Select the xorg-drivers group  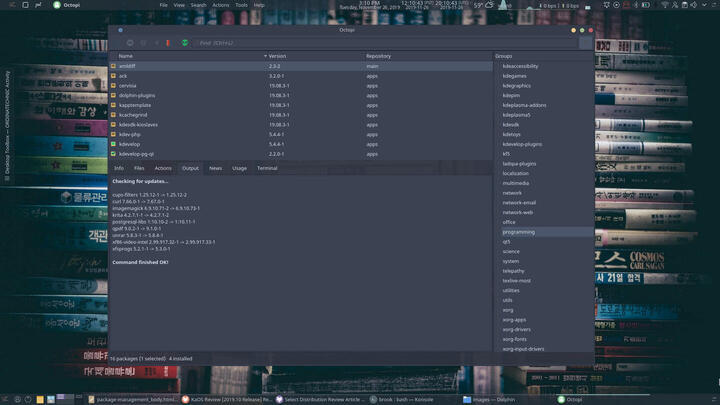tap(517, 330)
